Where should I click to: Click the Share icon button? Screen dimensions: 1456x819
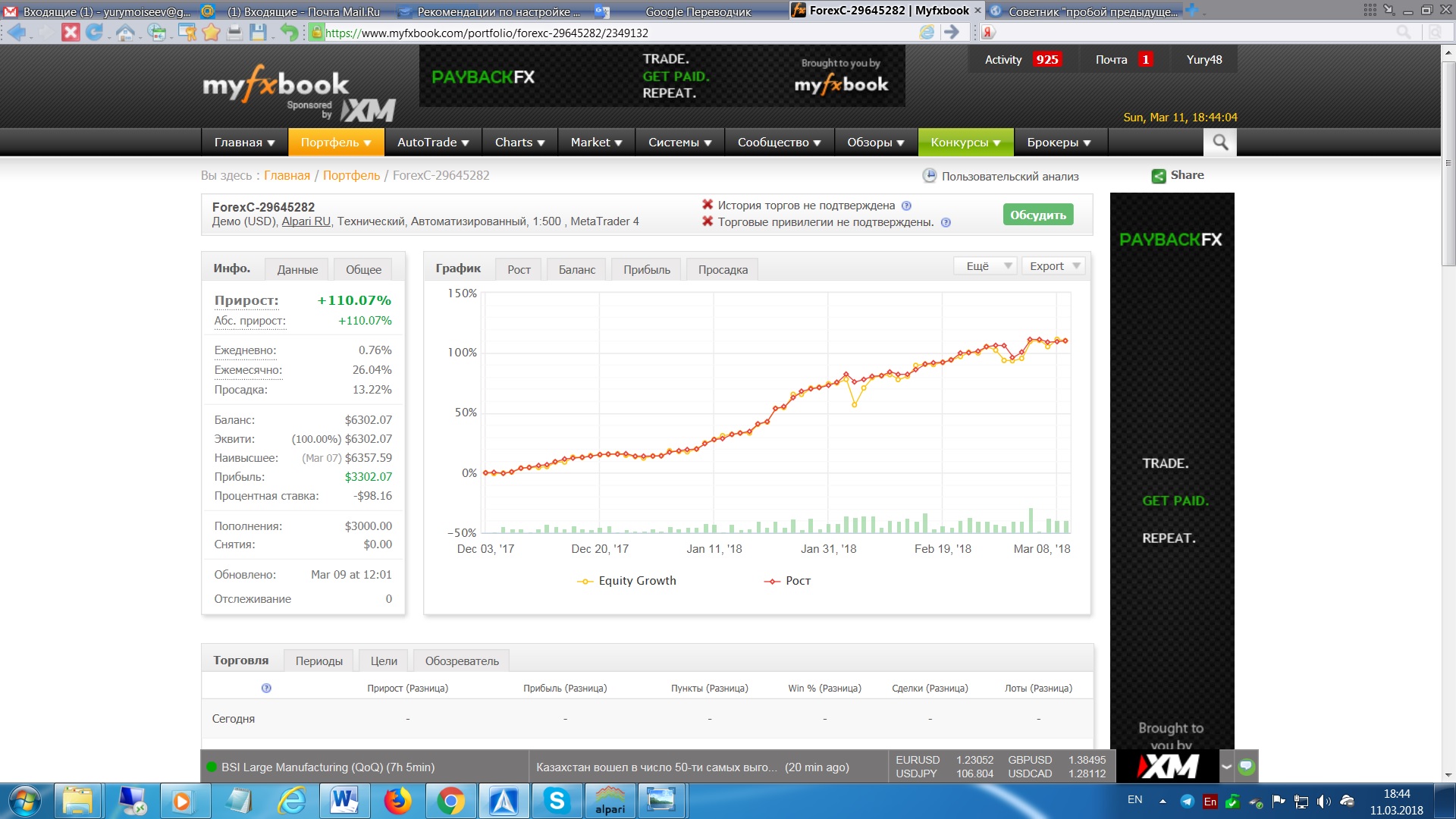point(1159,176)
